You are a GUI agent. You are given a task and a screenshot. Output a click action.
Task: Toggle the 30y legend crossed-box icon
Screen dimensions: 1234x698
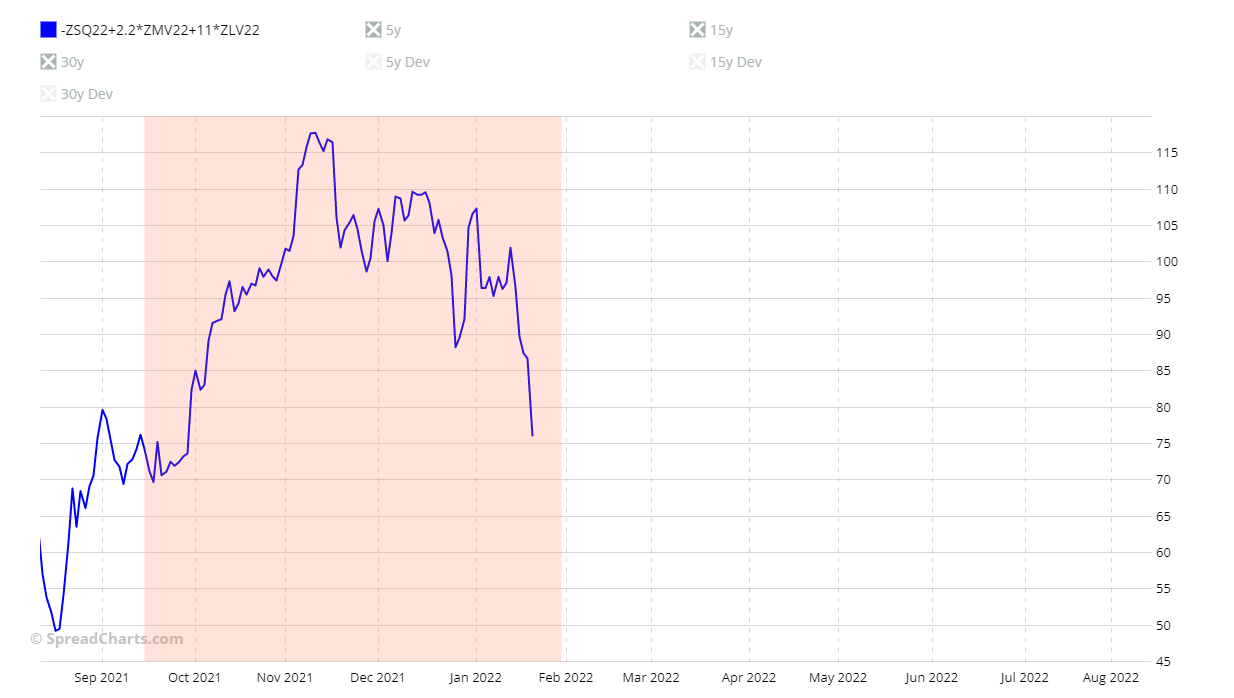tap(48, 62)
